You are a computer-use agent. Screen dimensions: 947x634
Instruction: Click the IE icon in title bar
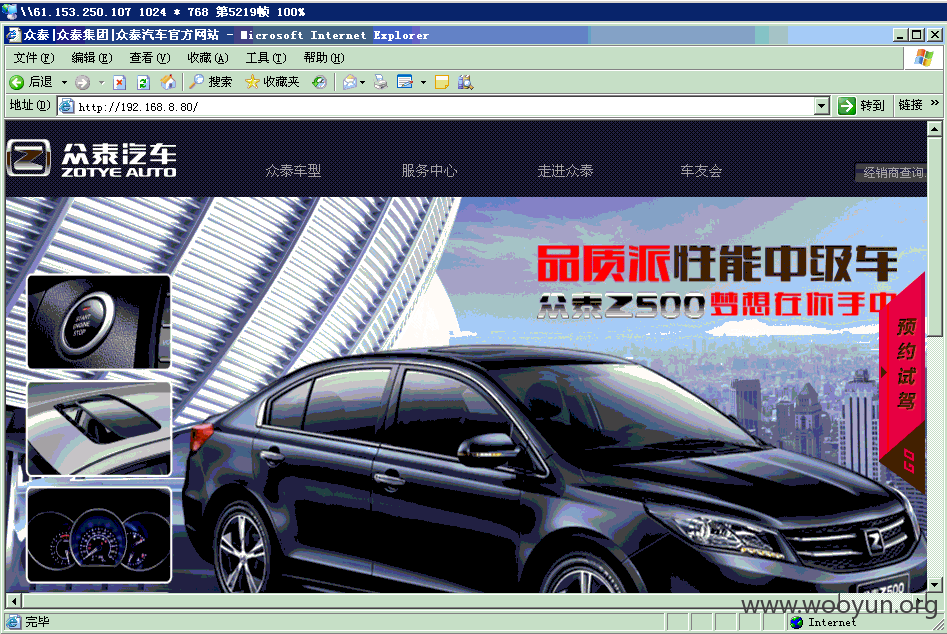click(x=13, y=35)
